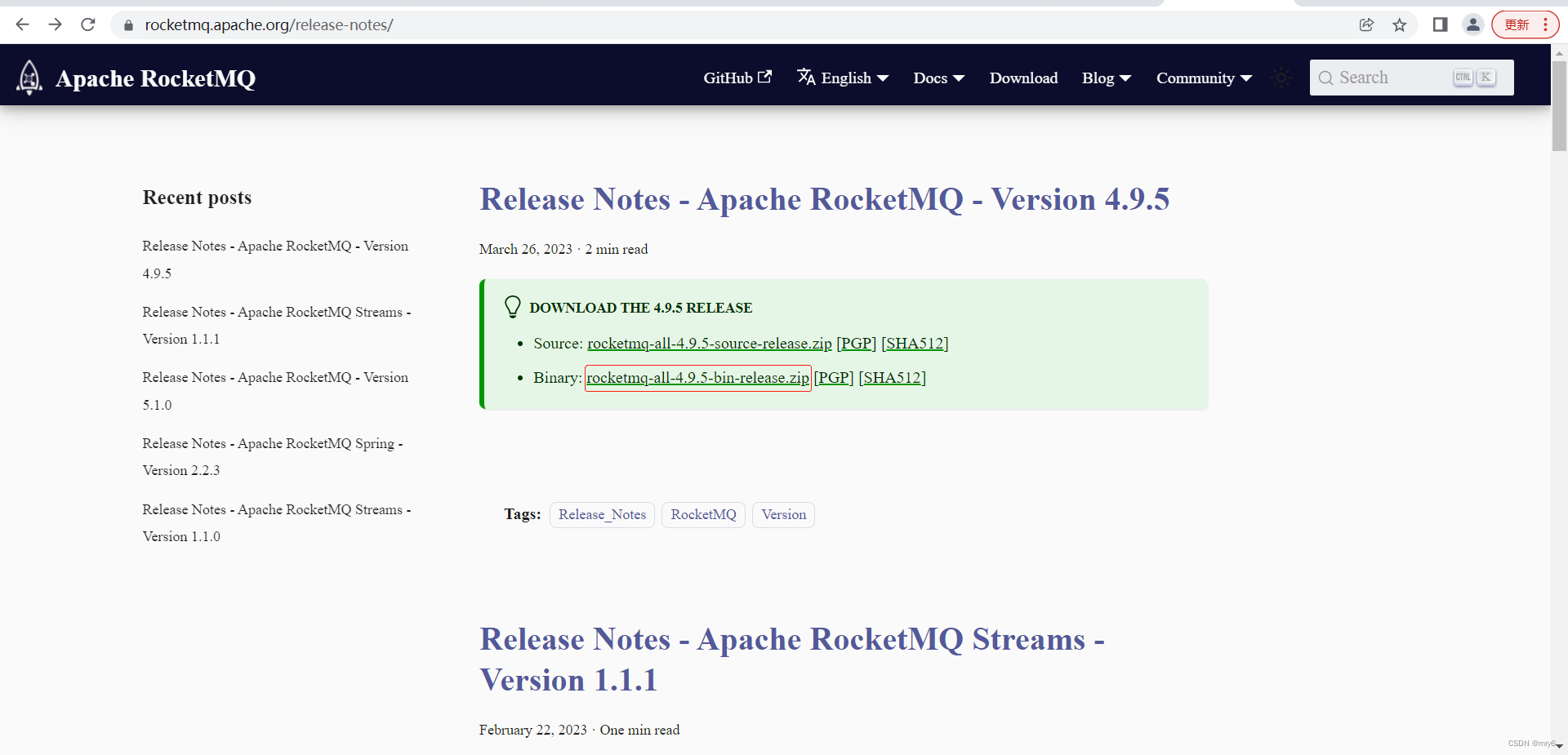Click the page vertical scrollbar thumb
This screenshot has width=1568, height=755.
click(1559, 106)
